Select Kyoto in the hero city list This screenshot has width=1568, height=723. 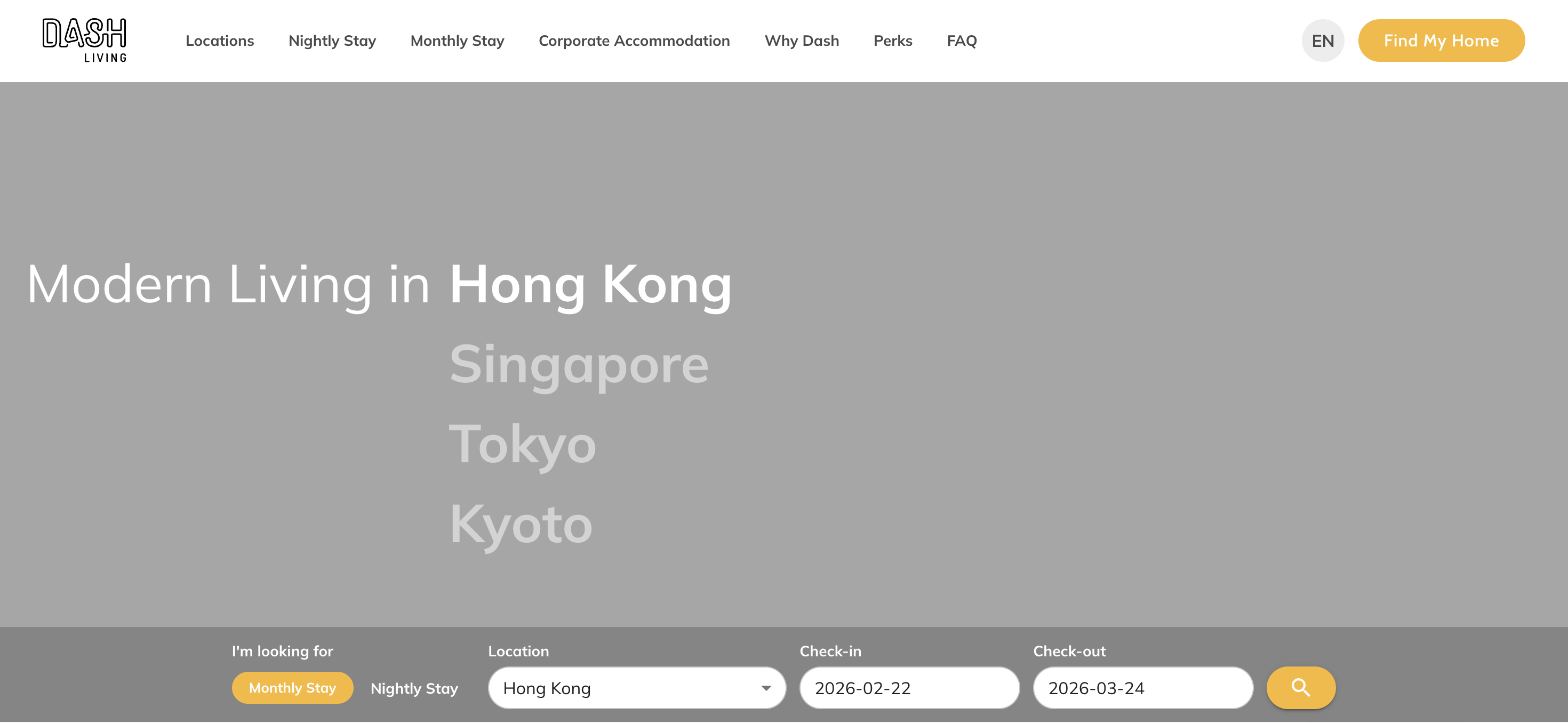point(521,525)
